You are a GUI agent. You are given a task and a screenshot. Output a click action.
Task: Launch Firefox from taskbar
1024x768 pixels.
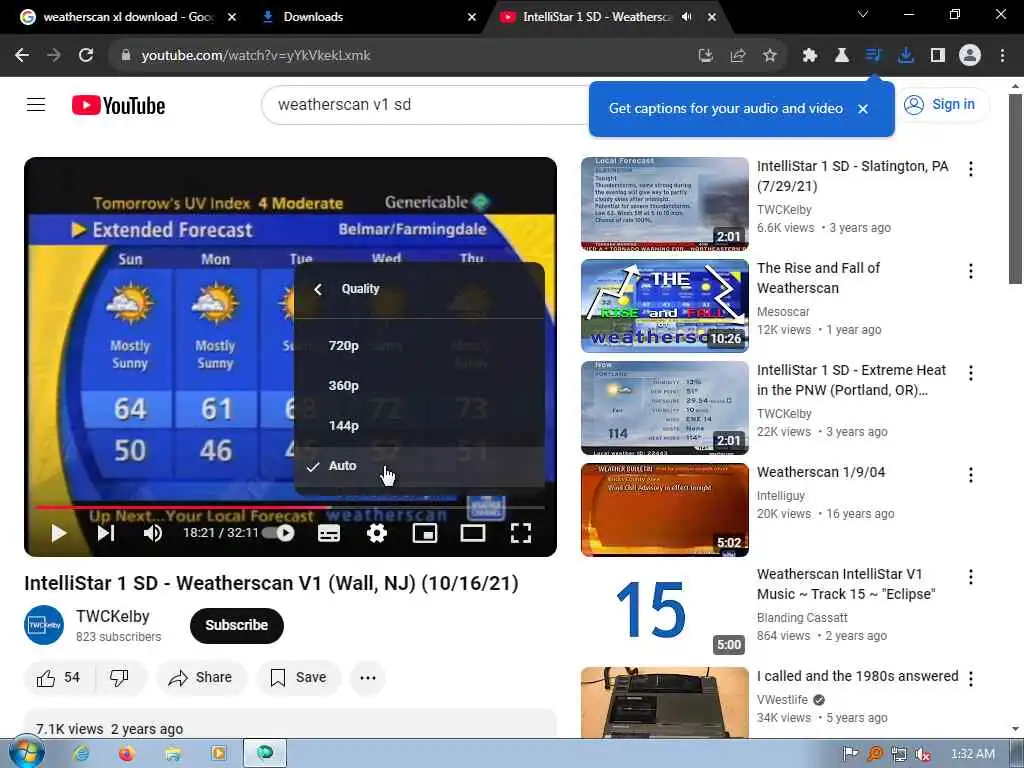pos(127,754)
